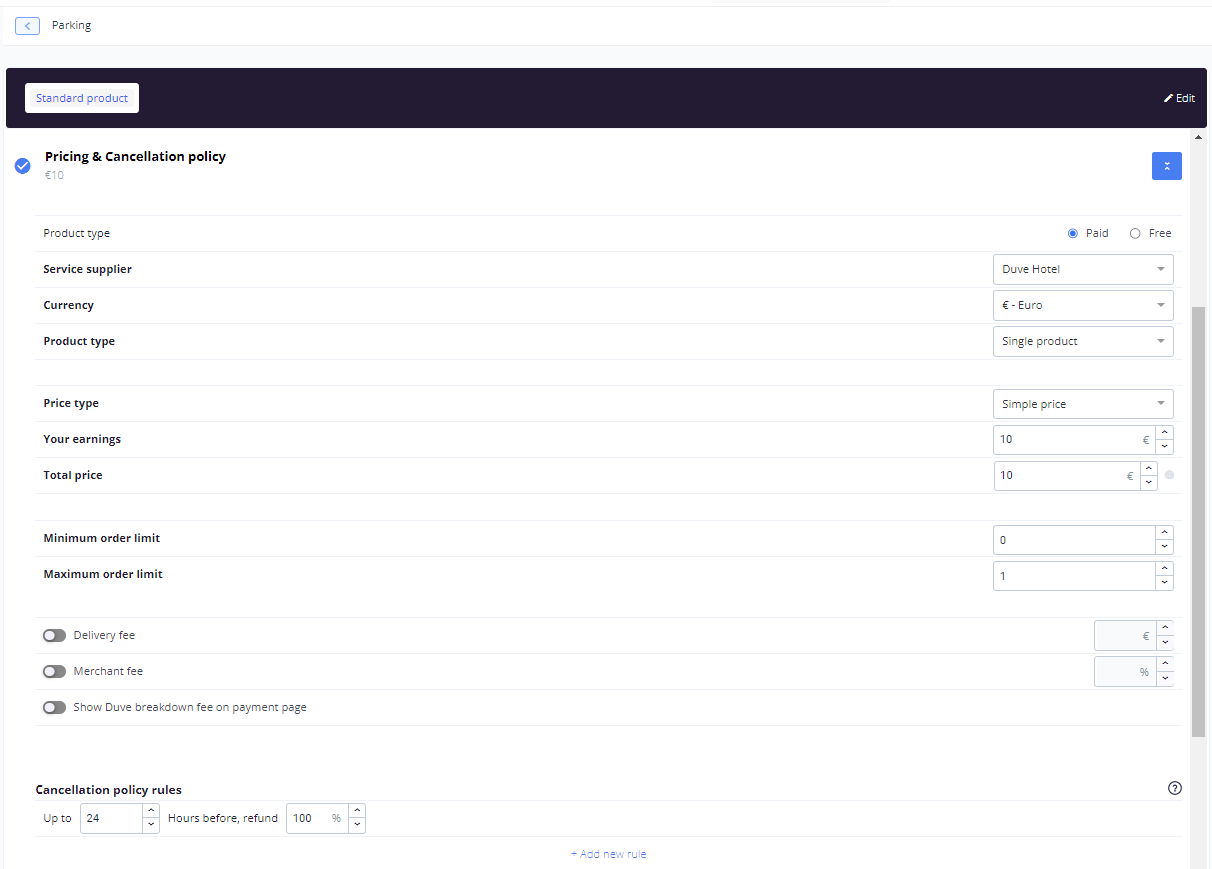1212x869 pixels.
Task: Select the Paid radio button
Action: 1073,233
